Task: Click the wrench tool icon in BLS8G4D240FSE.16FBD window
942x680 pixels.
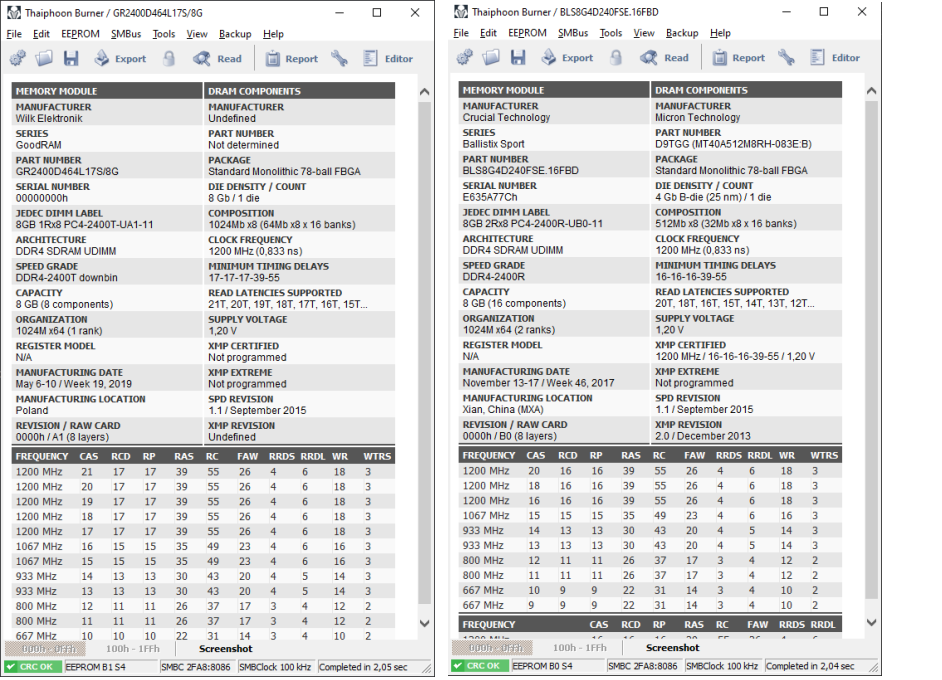Action: pyautogui.click(x=787, y=58)
